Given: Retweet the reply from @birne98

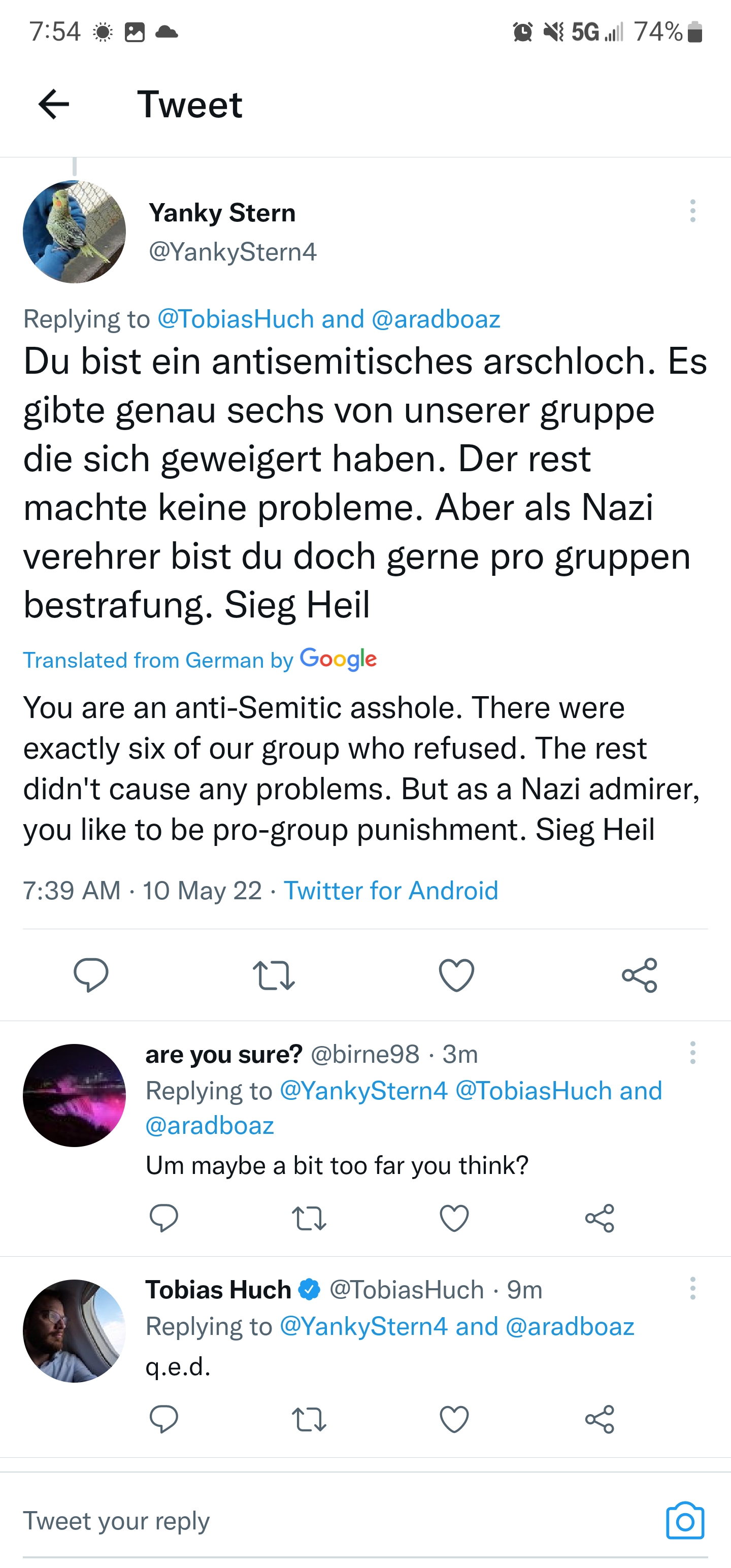Looking at the screenshot, I should pyautogui.click(x=309, y=1218).
